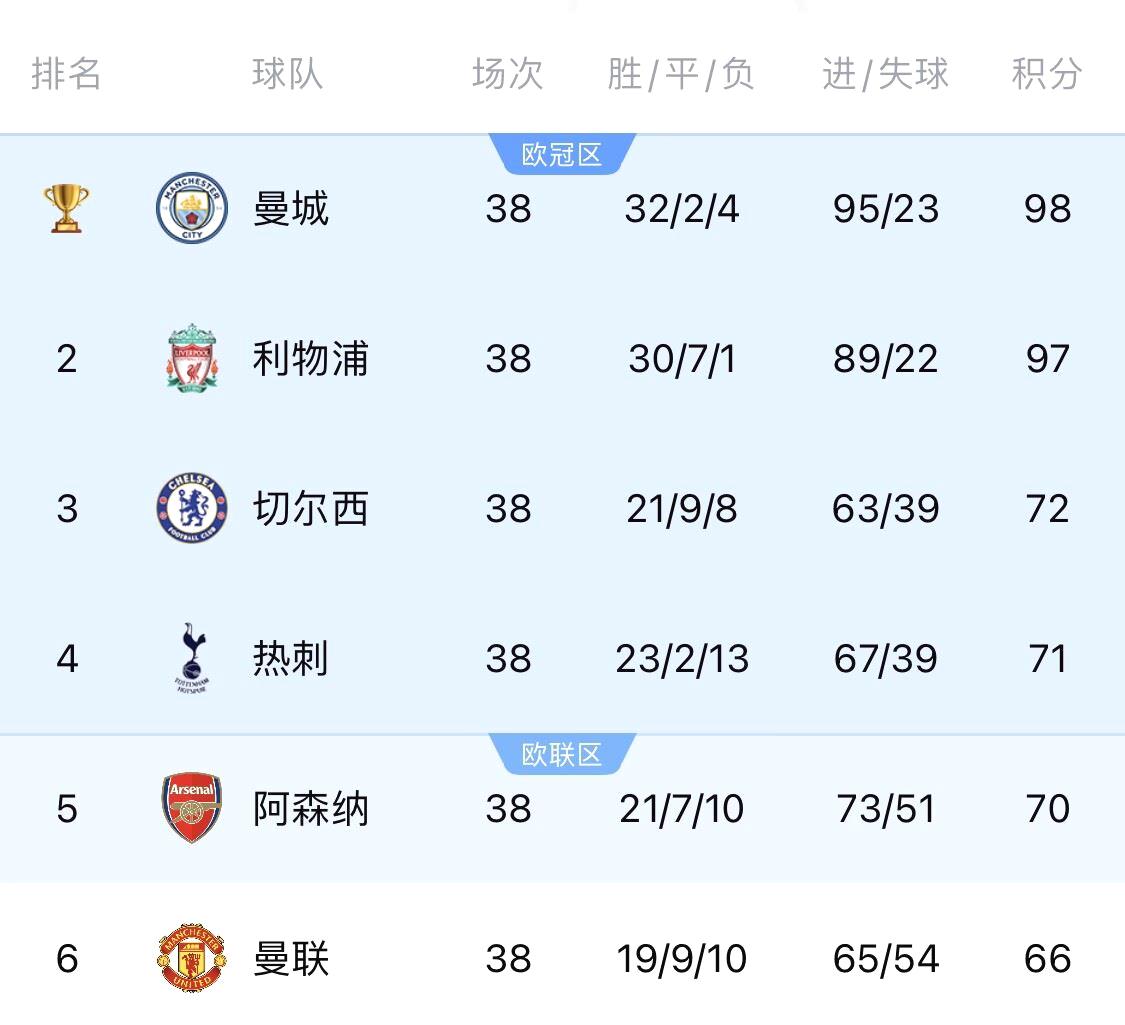This screenshot has height=1025, width=1125.
Task: Open the Manchester City club crest
Action: (192, 208)
